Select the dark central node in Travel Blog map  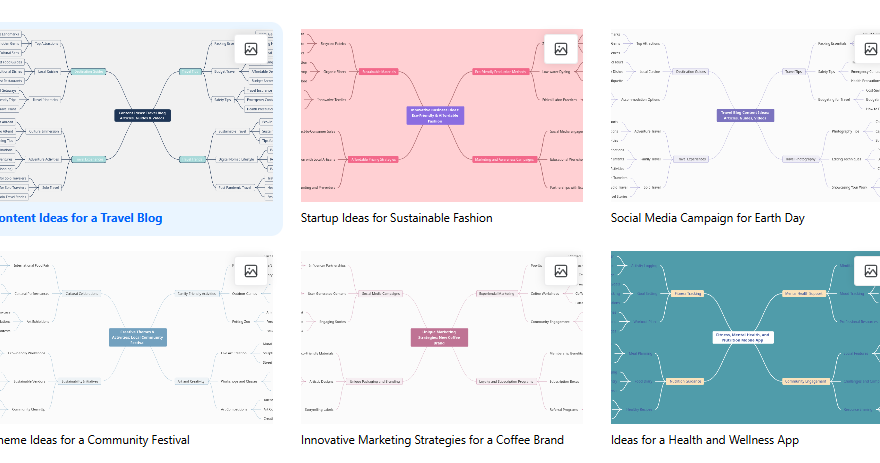tap(143, 115)
